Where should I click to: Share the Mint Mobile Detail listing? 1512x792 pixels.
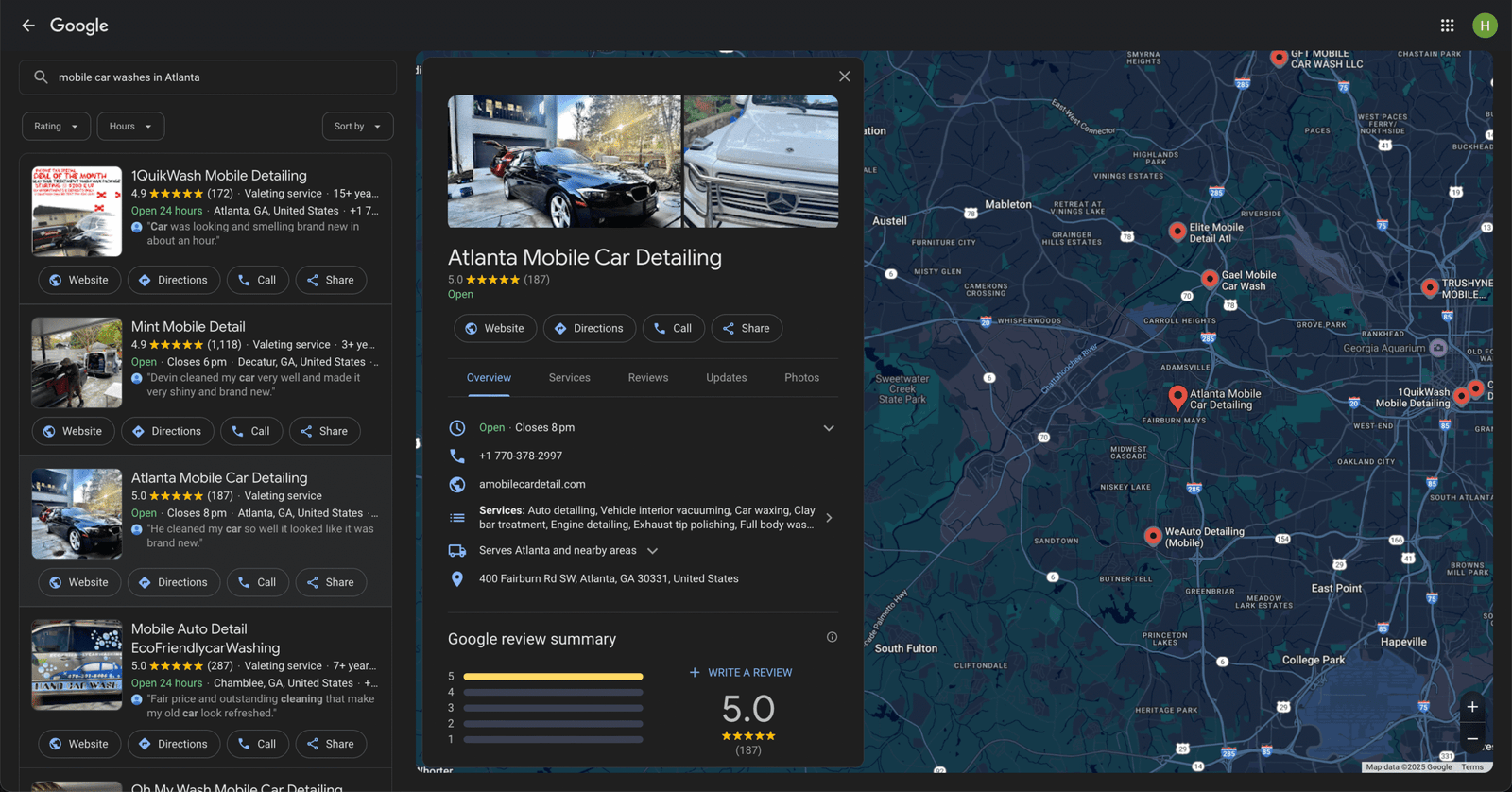click(324, 431)
